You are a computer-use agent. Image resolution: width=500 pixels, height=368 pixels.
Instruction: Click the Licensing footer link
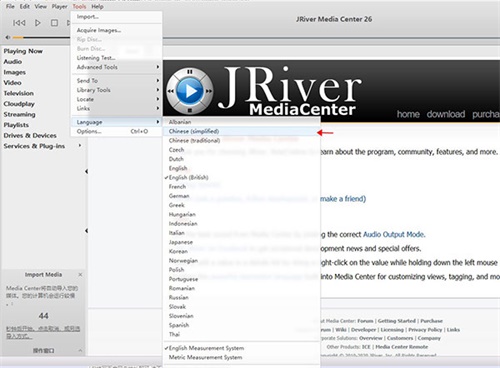(x=392, y=330)
